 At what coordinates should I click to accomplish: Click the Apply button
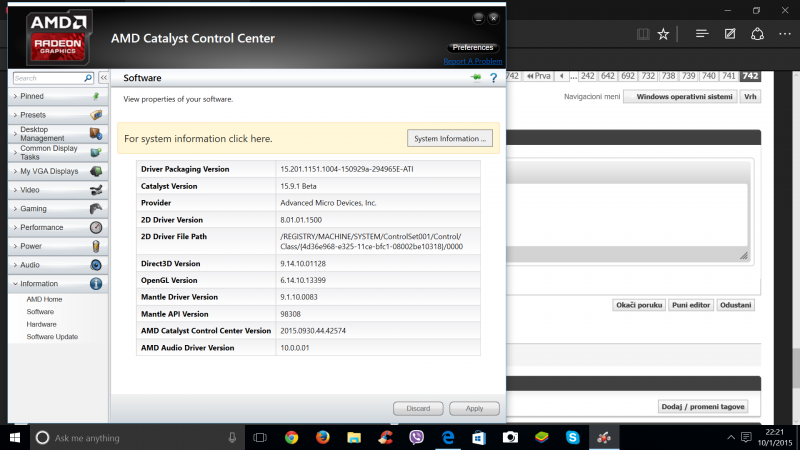474,408
